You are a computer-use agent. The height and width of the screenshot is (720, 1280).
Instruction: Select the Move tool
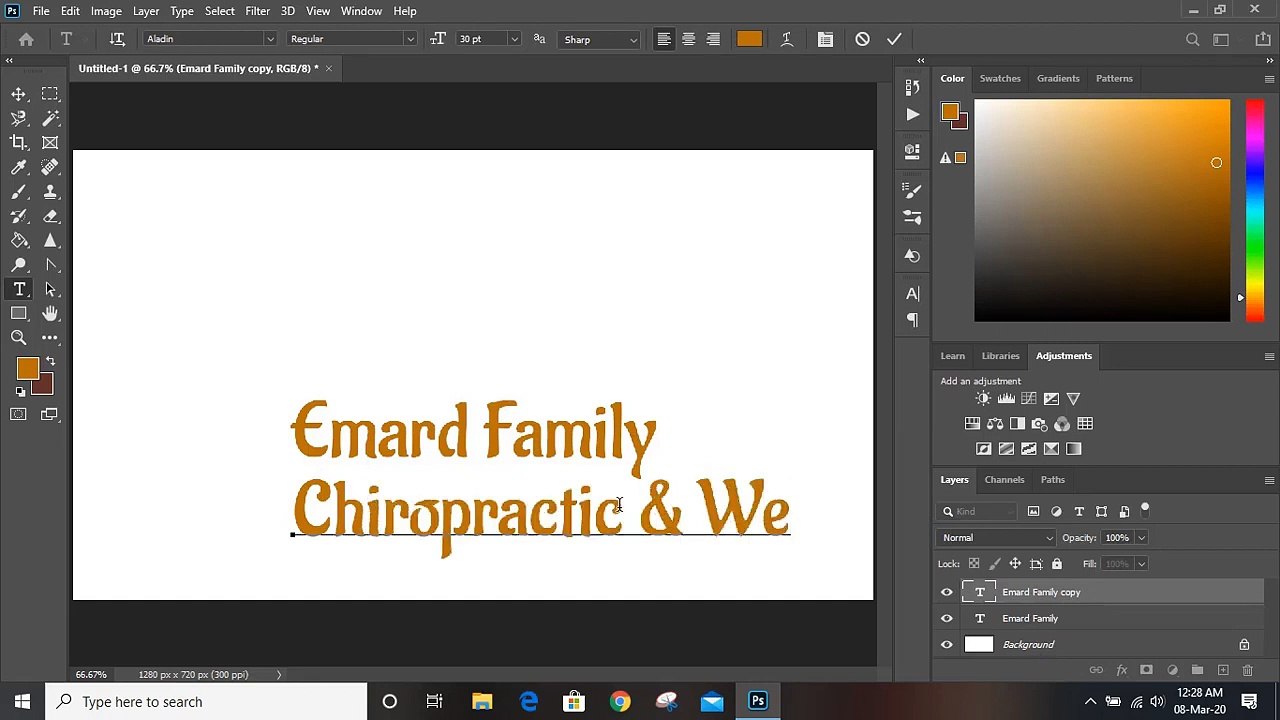coord(19,94)
